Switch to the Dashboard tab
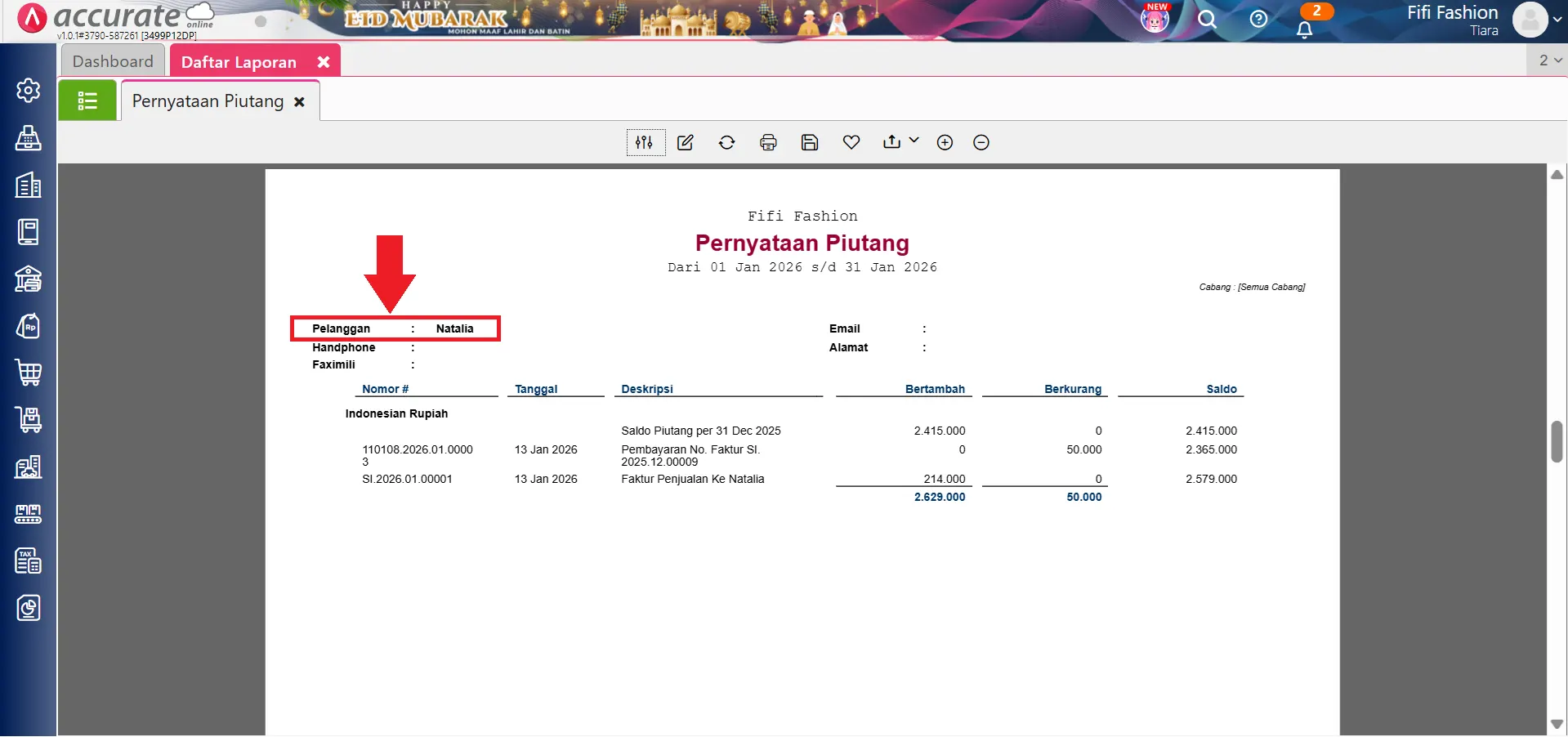The height and width of the screenshot is (737, 1568). pyautogui.click(x=113, y=60)
